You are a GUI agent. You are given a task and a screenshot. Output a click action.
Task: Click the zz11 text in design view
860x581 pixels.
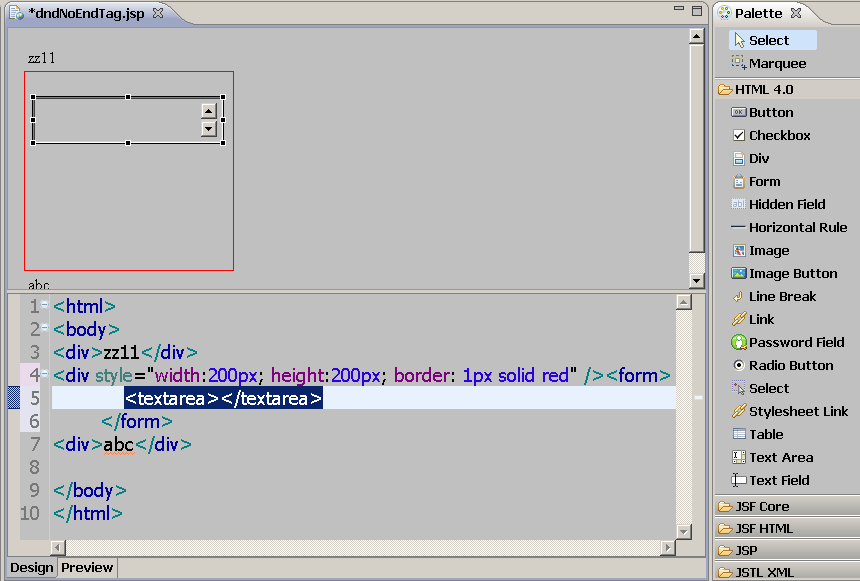click(42, 58)
